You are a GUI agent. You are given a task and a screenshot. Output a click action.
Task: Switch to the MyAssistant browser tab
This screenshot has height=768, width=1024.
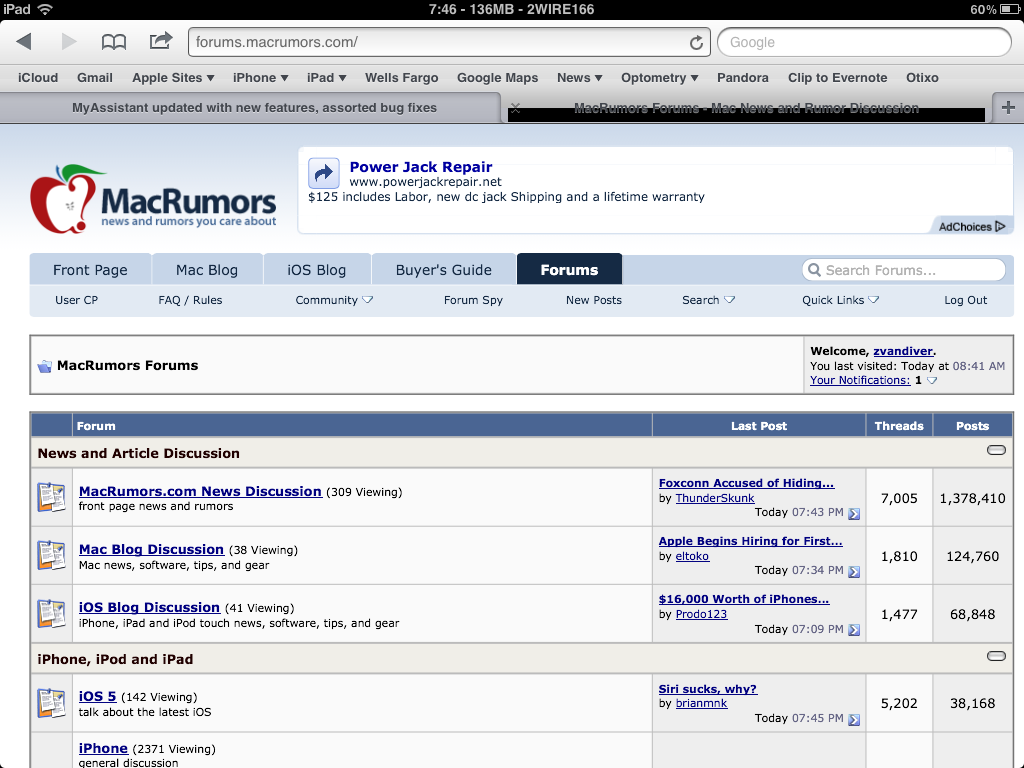click(254, 108)
